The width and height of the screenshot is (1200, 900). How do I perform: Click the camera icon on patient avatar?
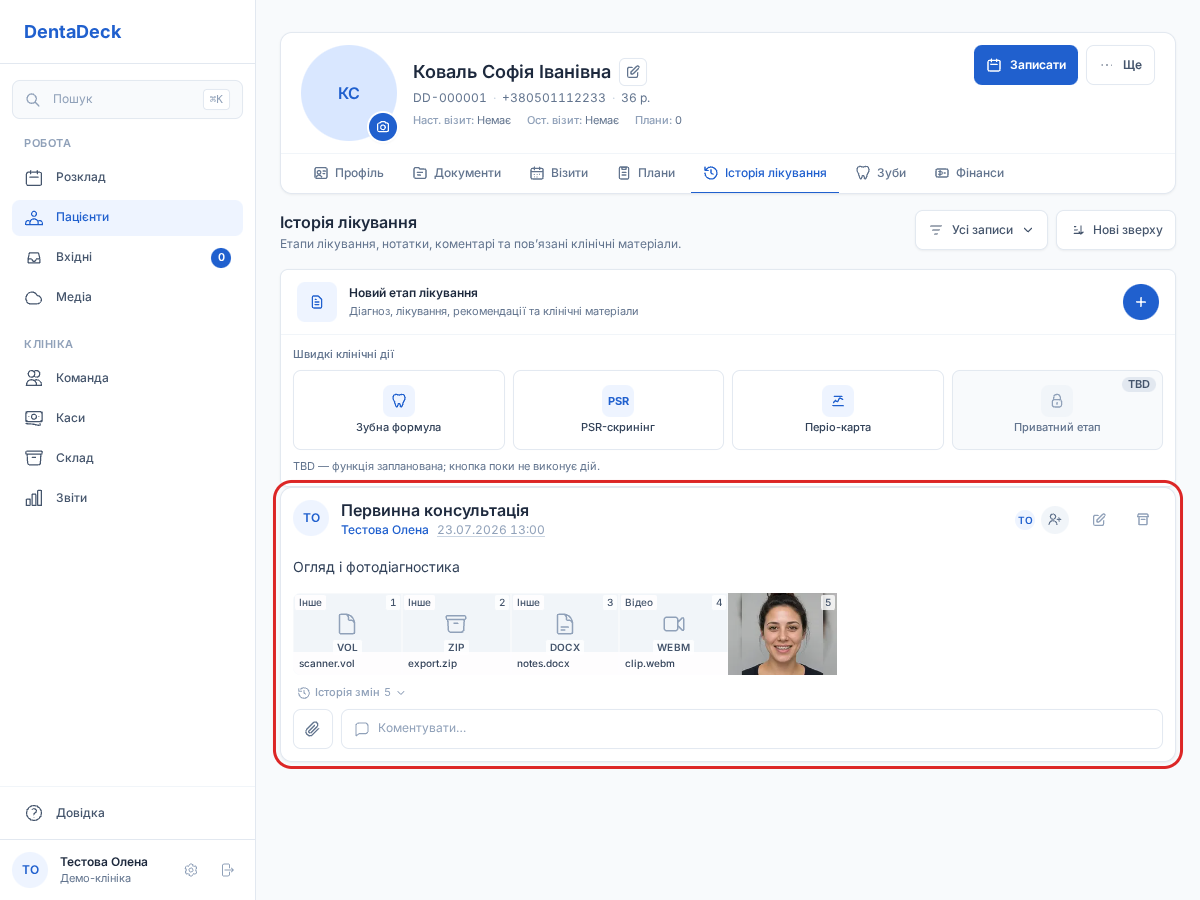tap(383, 127)
